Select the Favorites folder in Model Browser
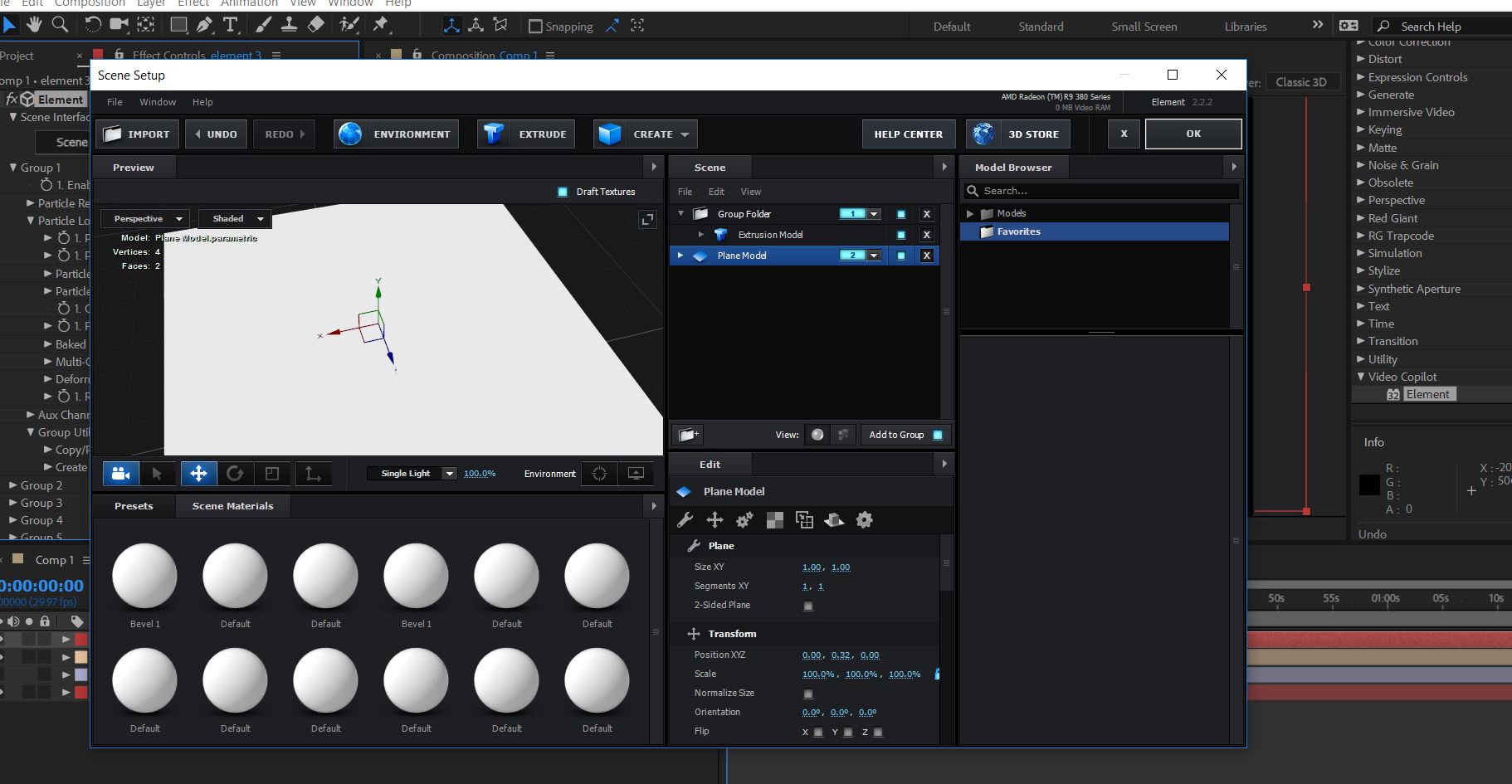The height and width of the screenshot is (784, 1512). [1094, 231]
